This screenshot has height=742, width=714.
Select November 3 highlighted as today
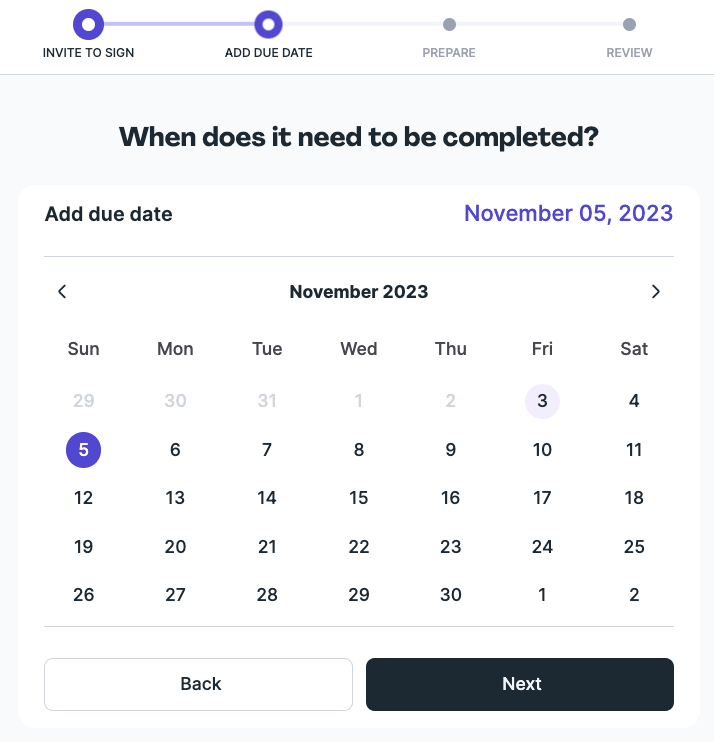(542, 401)
